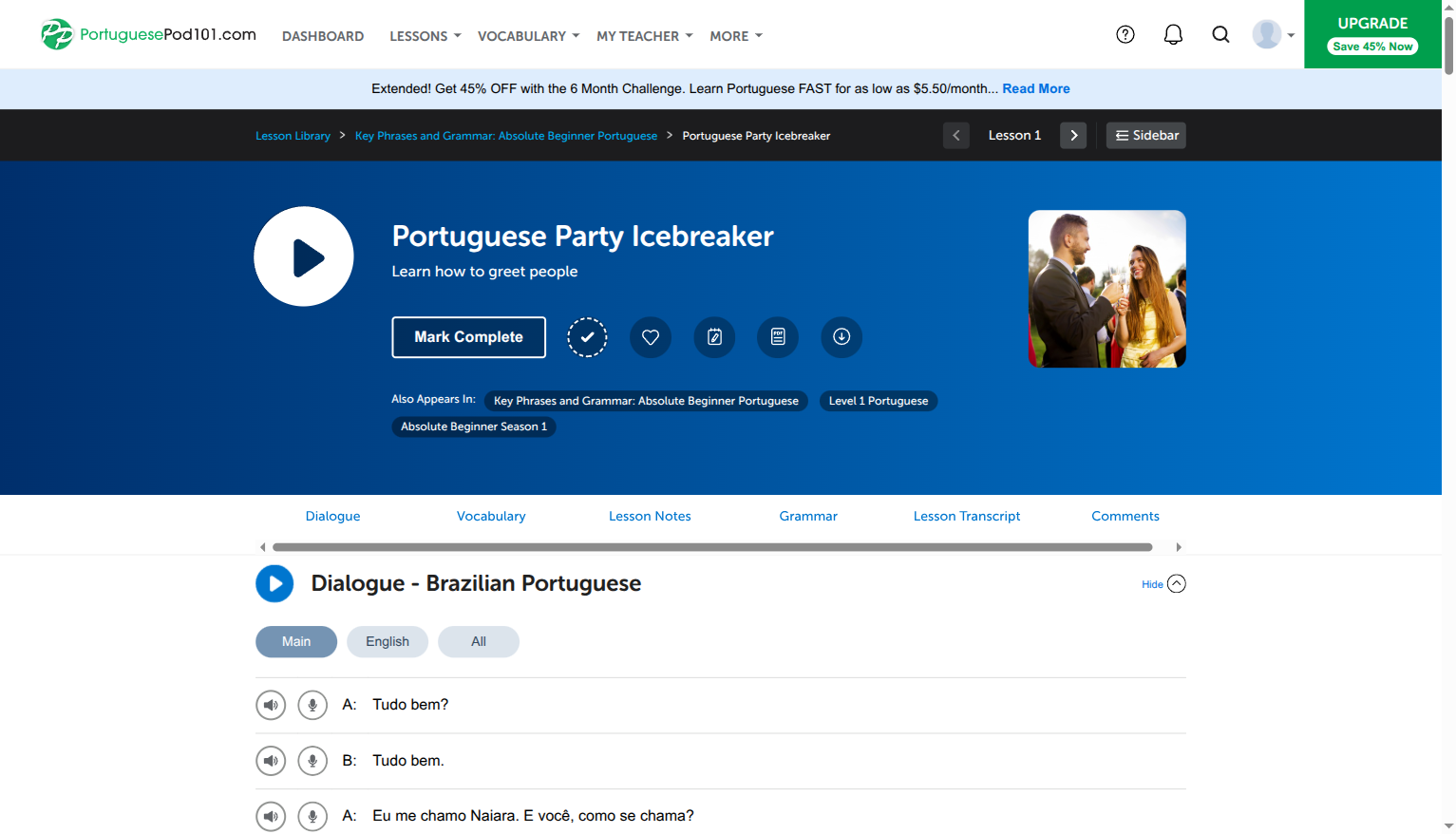Expand the Lessons menu
This screenshot has width=1456, height=834.
pyautogui.click(x=425, y=36)
